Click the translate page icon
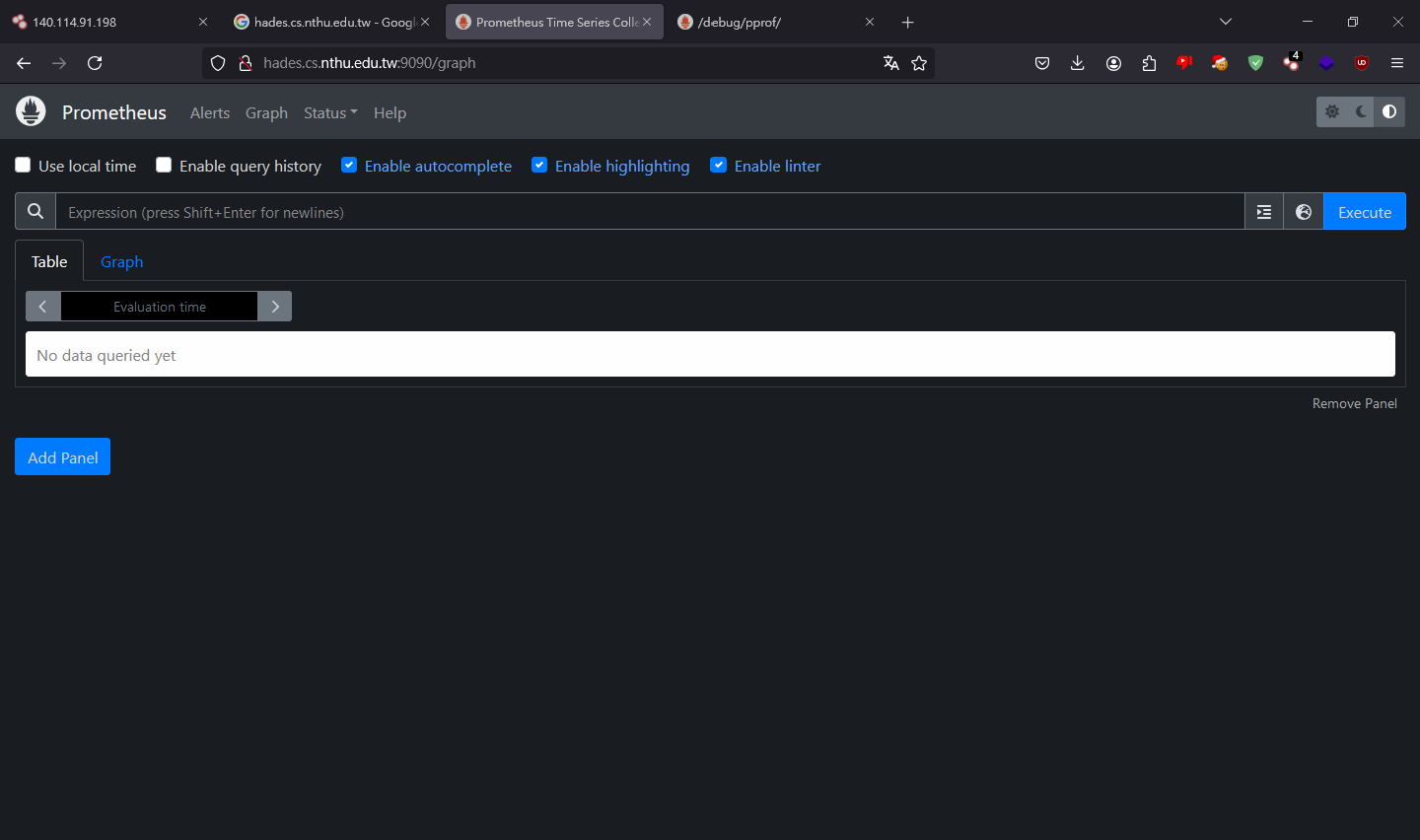 pyautogui.click(x=891, y=63)
